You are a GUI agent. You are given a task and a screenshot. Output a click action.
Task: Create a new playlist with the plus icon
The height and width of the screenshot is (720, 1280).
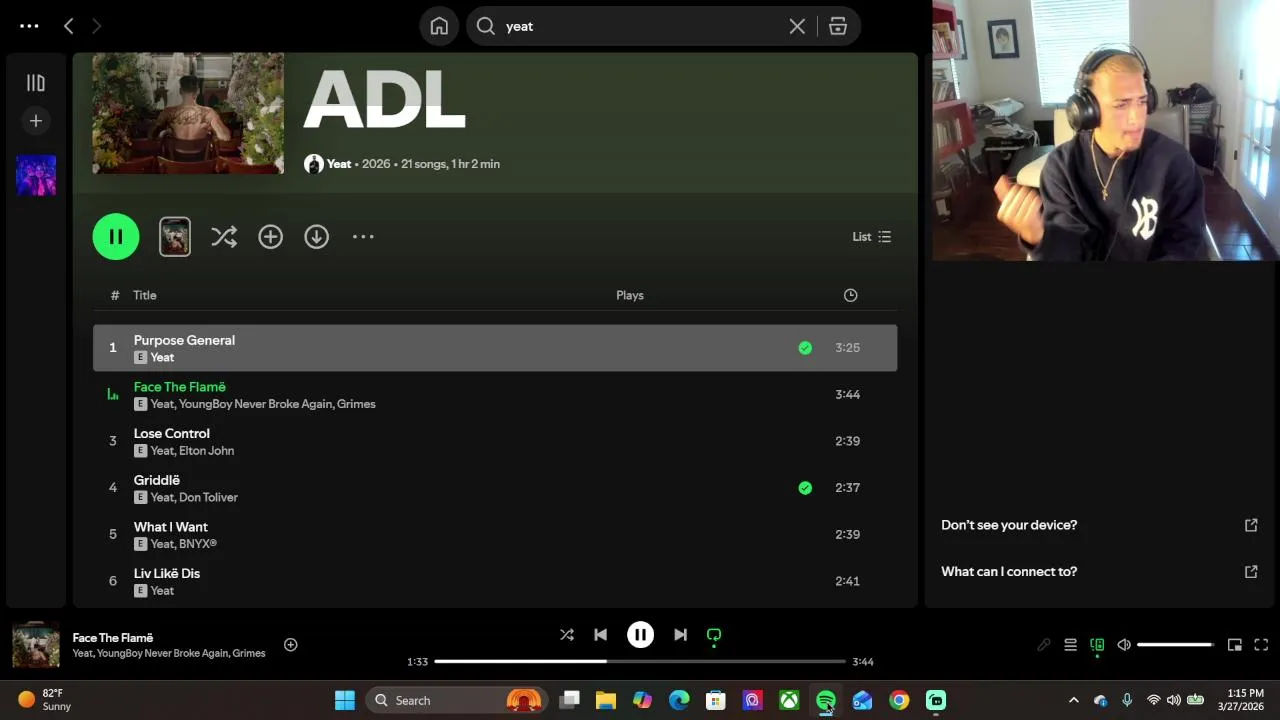click(36, 121)
